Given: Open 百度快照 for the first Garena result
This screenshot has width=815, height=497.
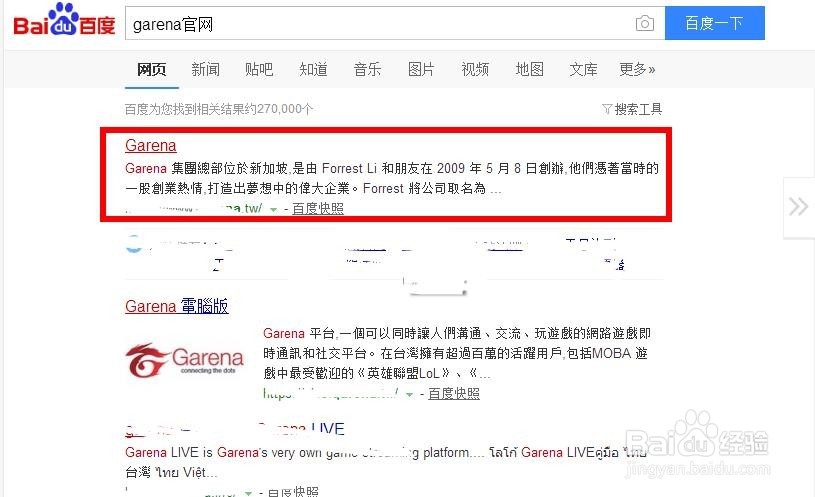Looking at the screenshot, I should 318,208.
